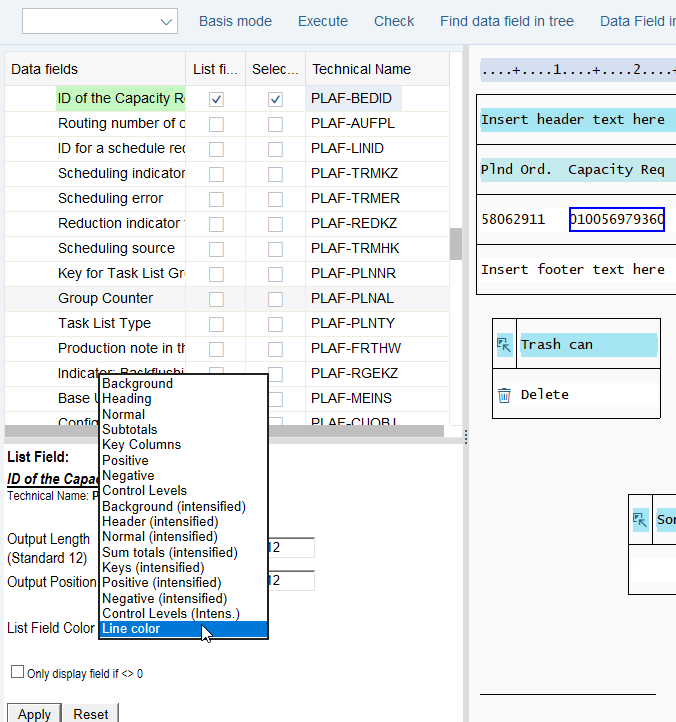Tick List field checkbox for Scheduling error
Image resolution: width=676 pixels, height=722 pixels.
(216, 199)
